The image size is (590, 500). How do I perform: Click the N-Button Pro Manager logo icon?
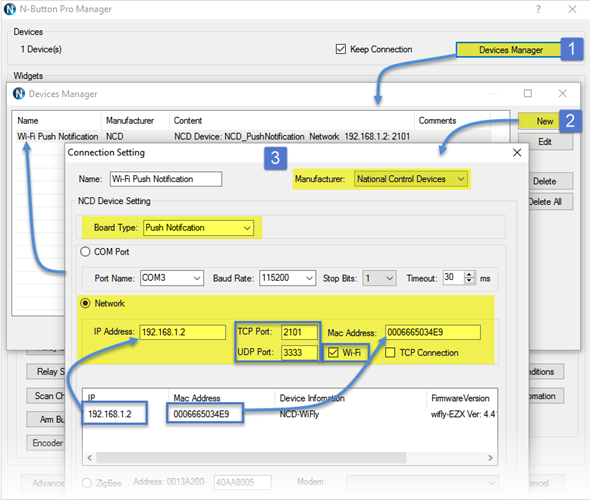(10, 9)
